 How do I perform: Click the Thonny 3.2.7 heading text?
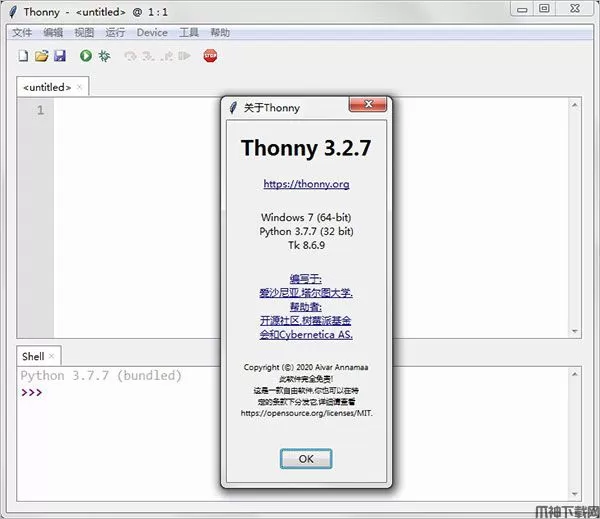306,148
